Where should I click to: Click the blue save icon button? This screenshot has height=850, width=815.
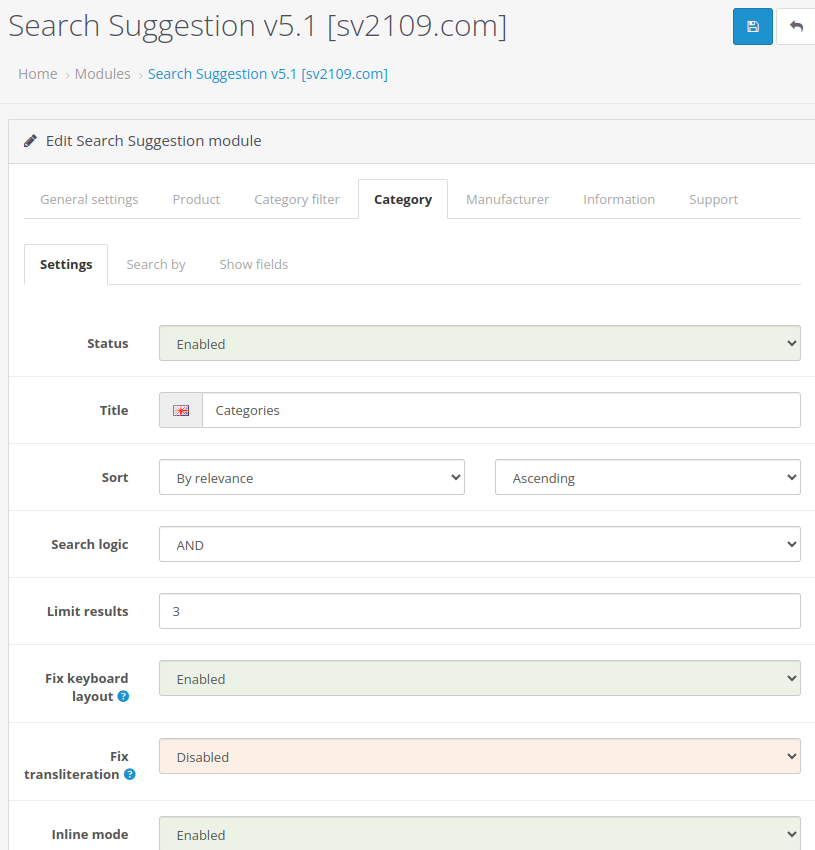point(753,27)
